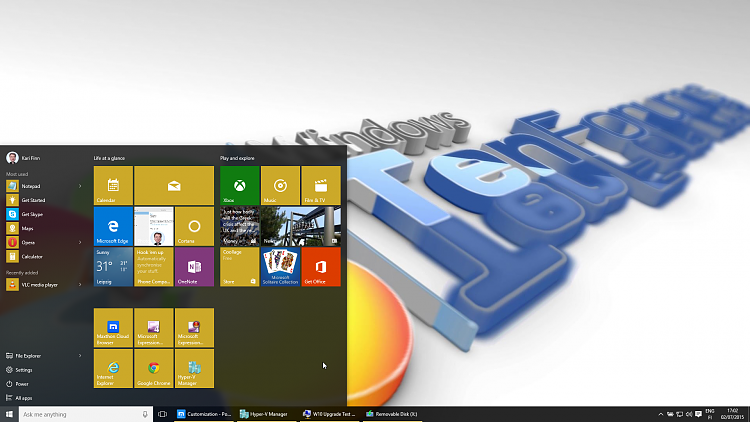This screenshot has height=422, width=750.
Task: Open the Phone Companion tile
Action: (154, 267)
